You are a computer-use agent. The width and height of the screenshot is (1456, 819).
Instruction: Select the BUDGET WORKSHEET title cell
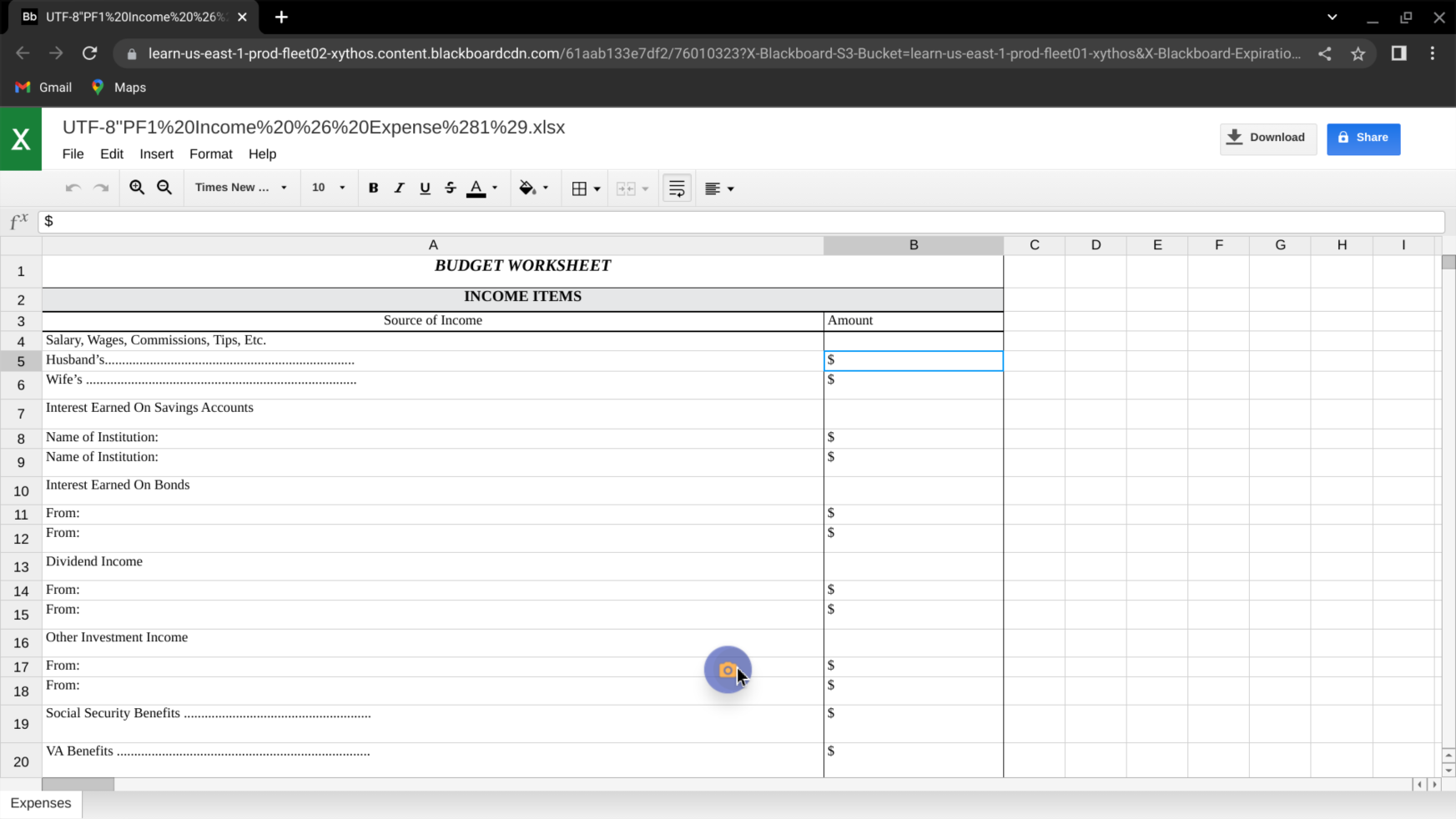522,272
